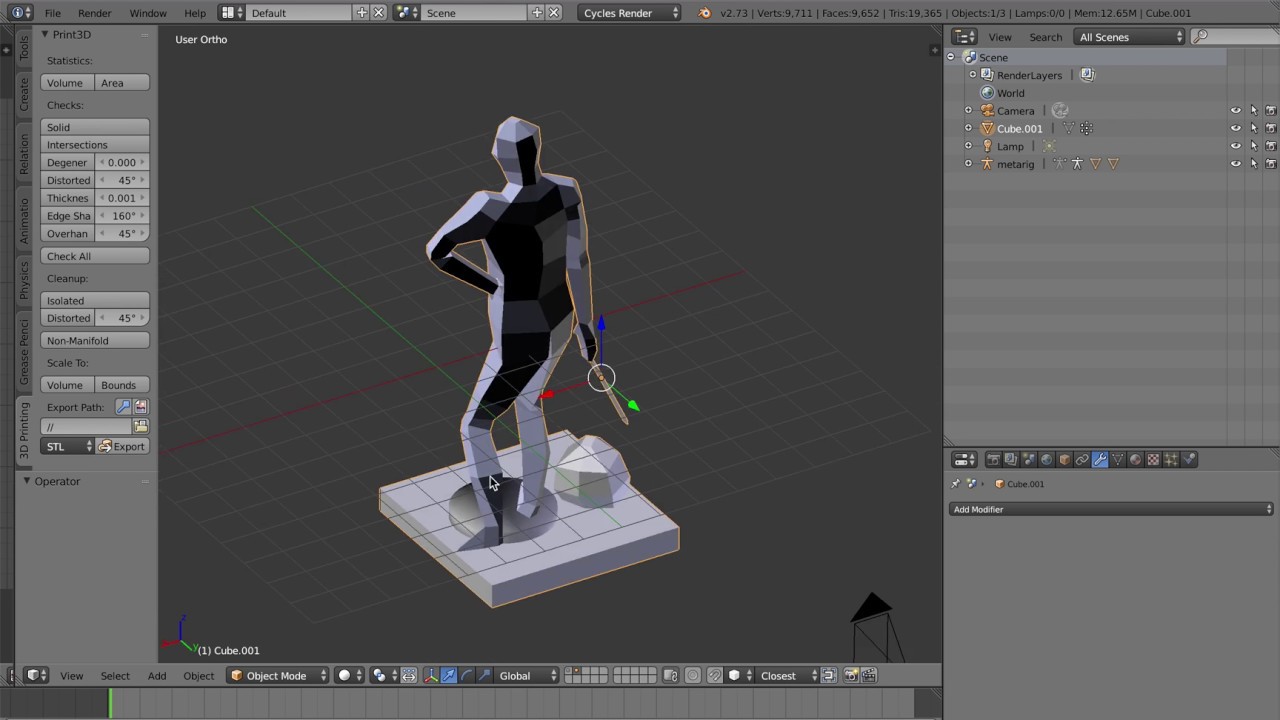
Task: Toggle Camera visibility in the outliner
Action: pyautogui.click(x=1235, y=111)
